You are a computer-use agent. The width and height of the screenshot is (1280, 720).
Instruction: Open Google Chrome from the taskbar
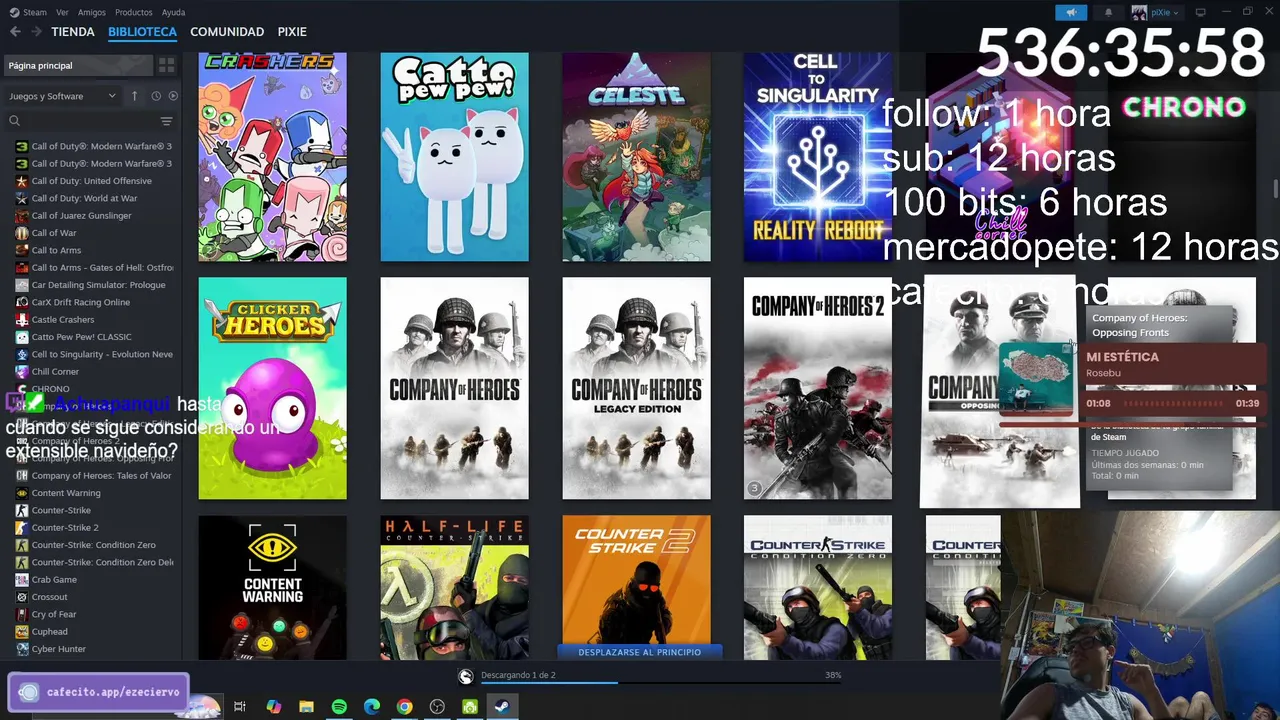coord(404,707)
